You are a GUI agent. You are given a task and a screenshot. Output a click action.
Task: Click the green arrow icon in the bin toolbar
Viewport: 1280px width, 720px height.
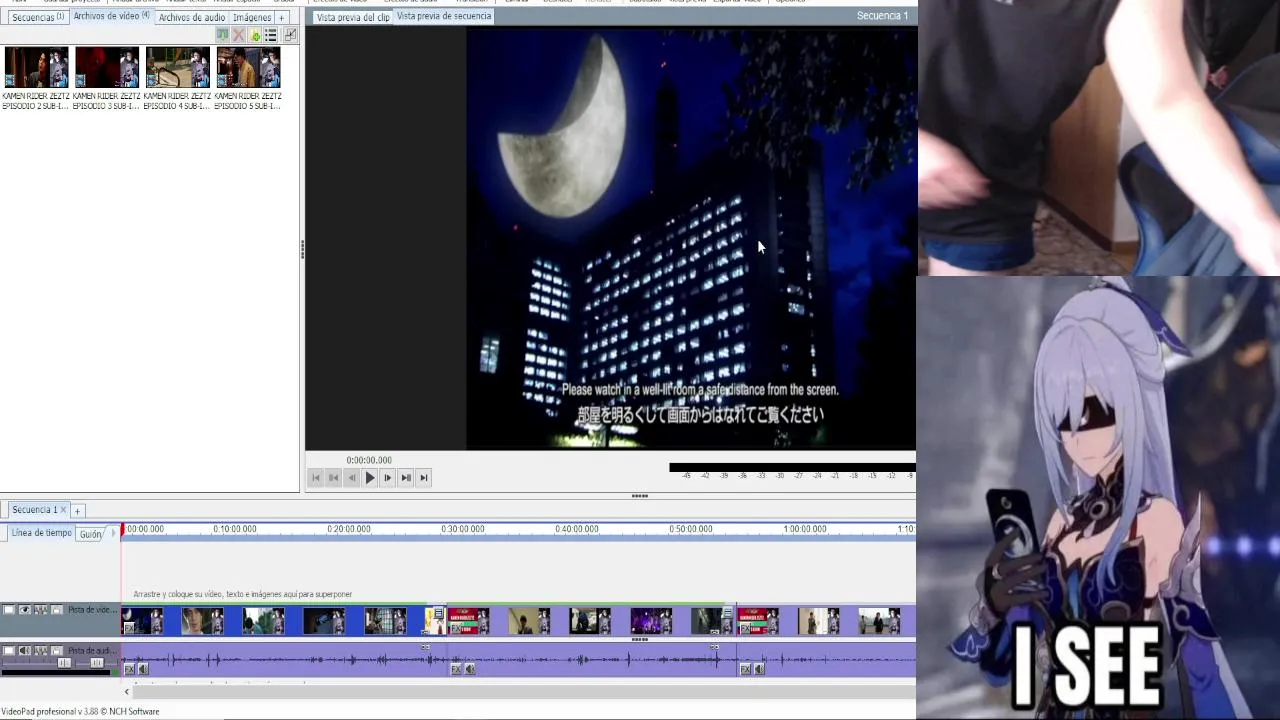coord(222,35)
